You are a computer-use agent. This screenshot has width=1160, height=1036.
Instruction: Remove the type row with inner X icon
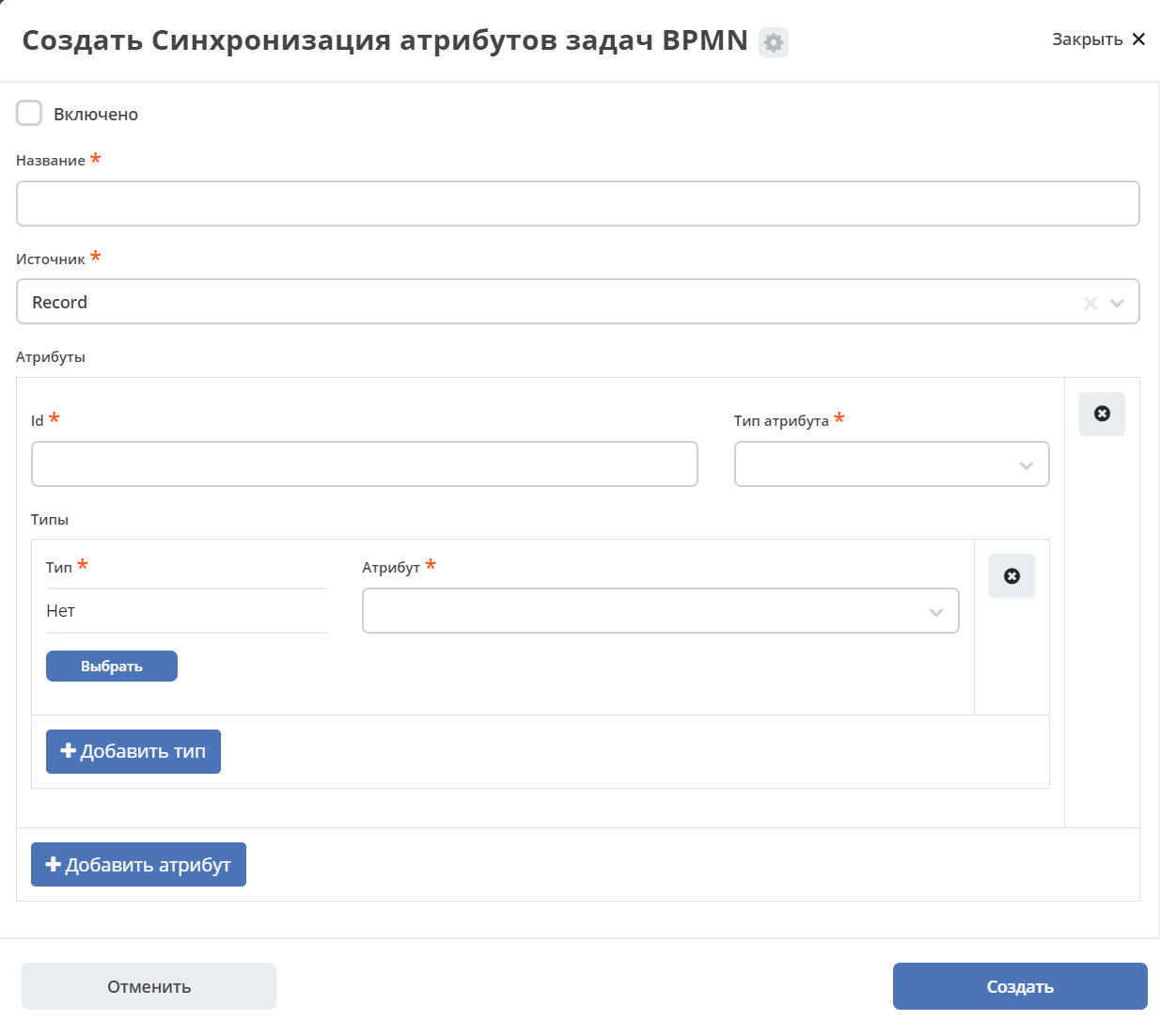pos(1011,576)
